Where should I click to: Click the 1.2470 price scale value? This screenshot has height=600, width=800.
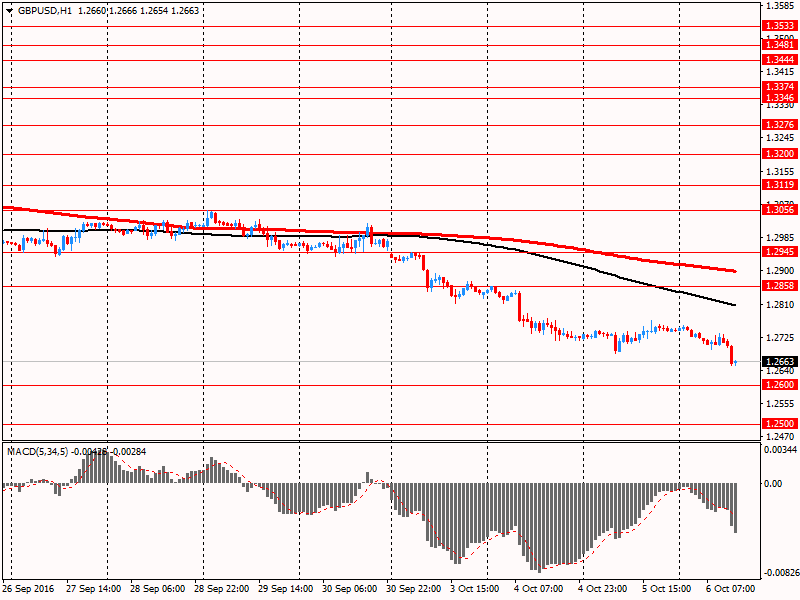781,437
